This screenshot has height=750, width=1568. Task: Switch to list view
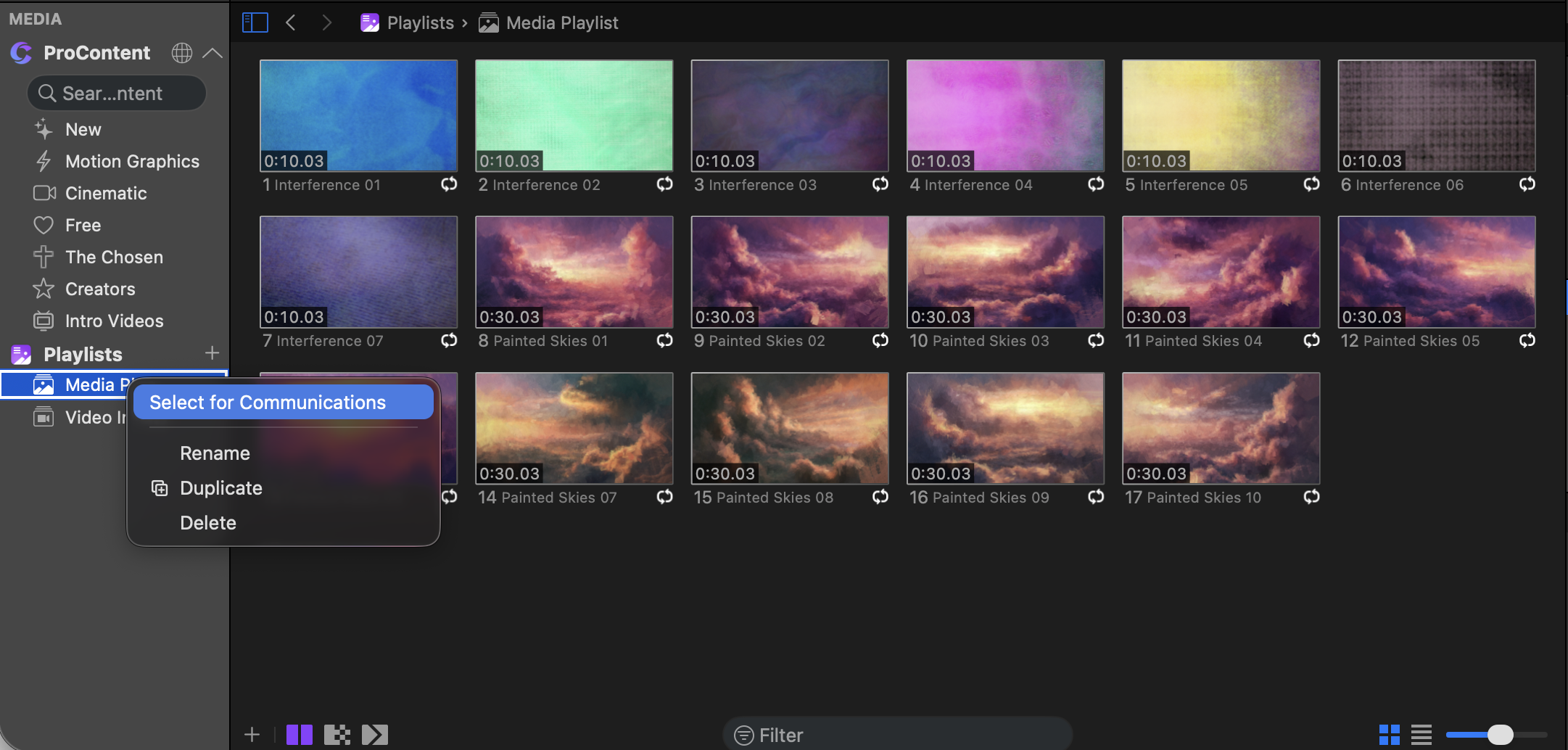pos(1421,735)
